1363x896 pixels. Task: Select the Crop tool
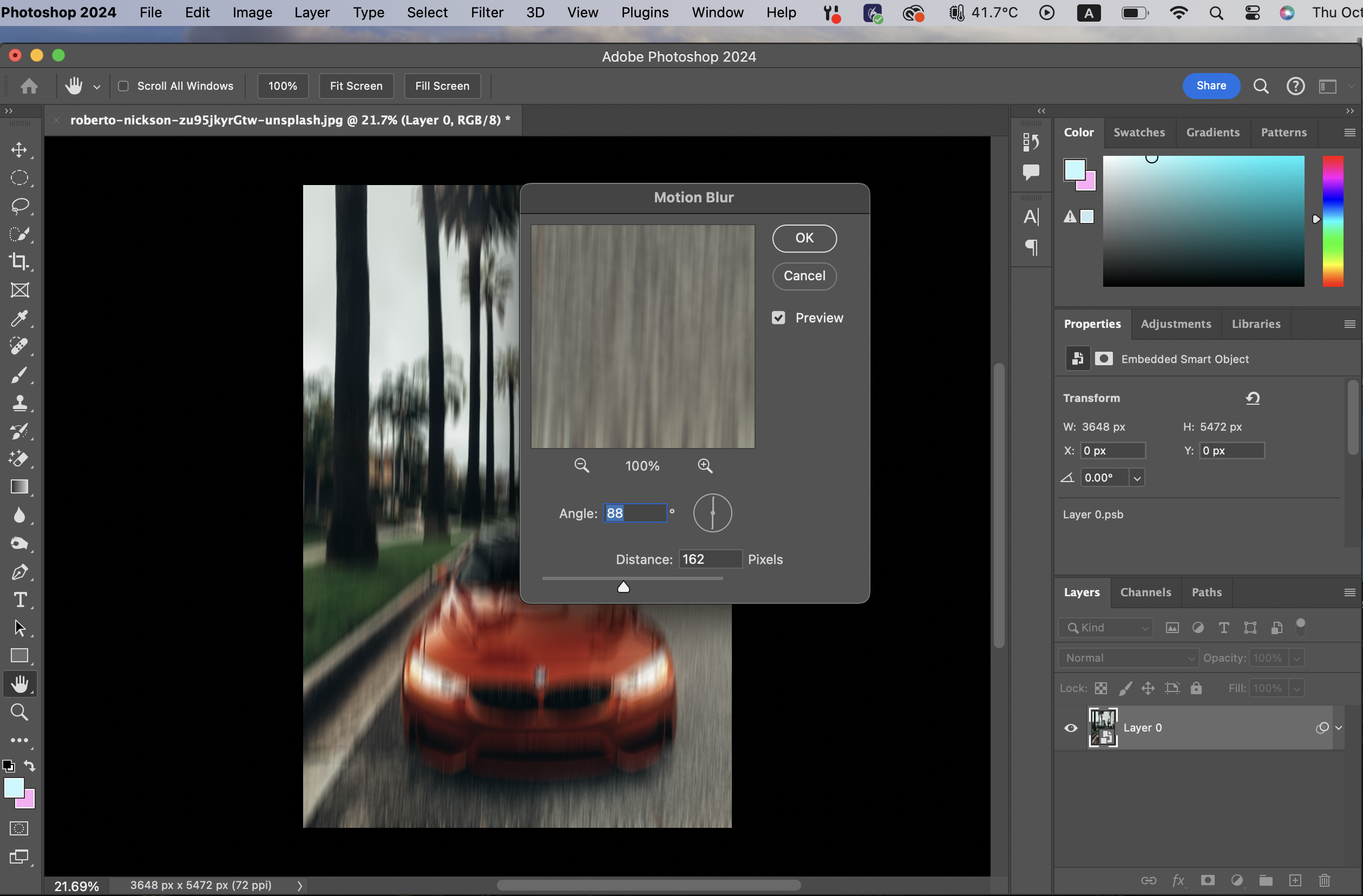click(x=19, y=262)
